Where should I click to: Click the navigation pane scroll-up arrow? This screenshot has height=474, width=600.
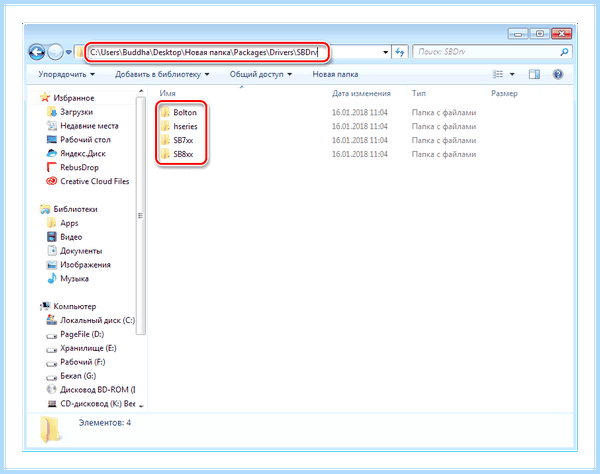pyautogui.click(x=141, y=91)
